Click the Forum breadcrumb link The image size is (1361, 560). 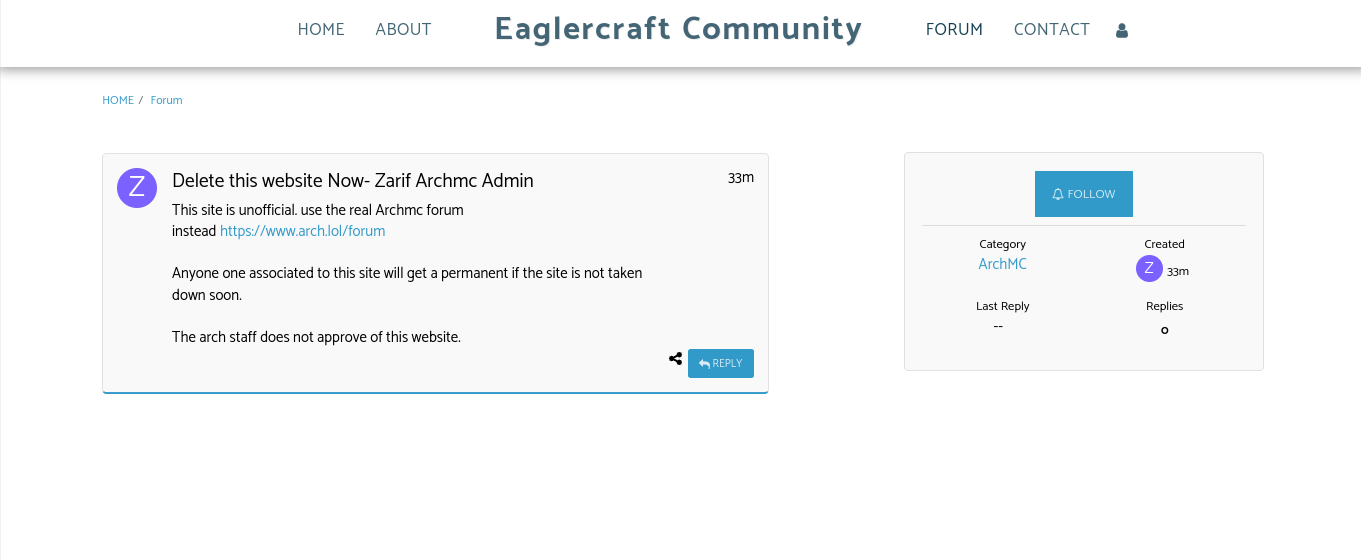(x=166, y=101)
